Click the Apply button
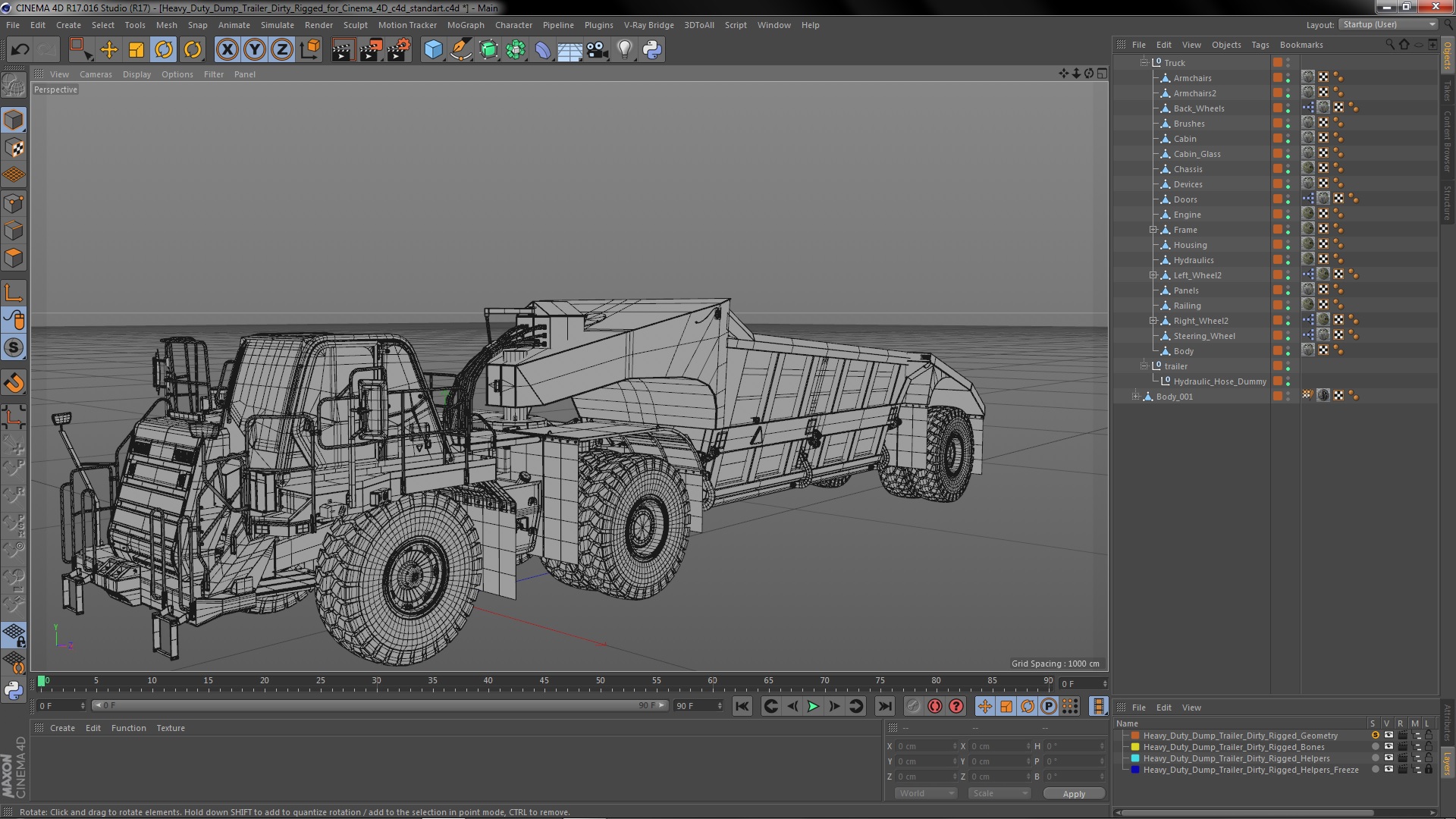The width and height of the screenshot is (1456, 819). click(1074, 794)
